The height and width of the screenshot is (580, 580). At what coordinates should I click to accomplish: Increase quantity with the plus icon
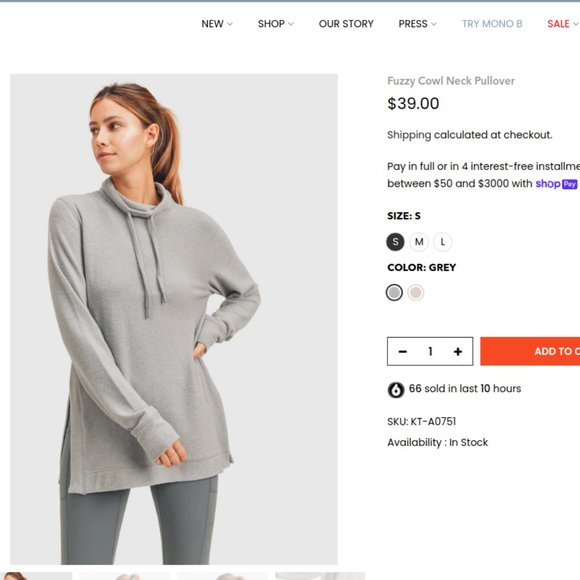[458, 351]
